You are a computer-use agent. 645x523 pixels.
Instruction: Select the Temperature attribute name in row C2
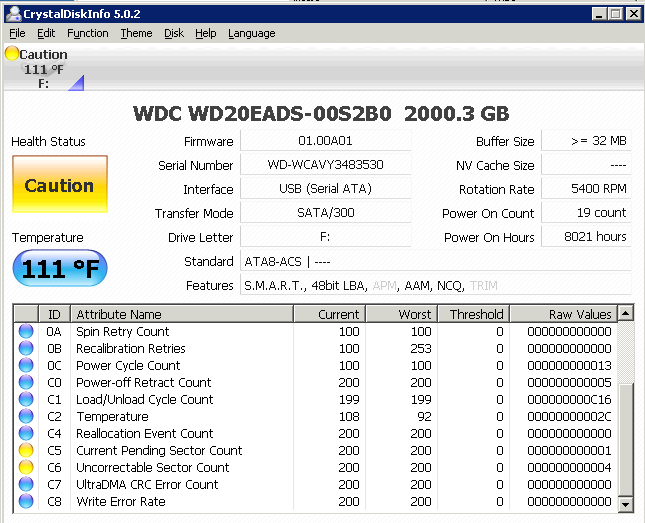pyautogui.click(x=112, y=416)
